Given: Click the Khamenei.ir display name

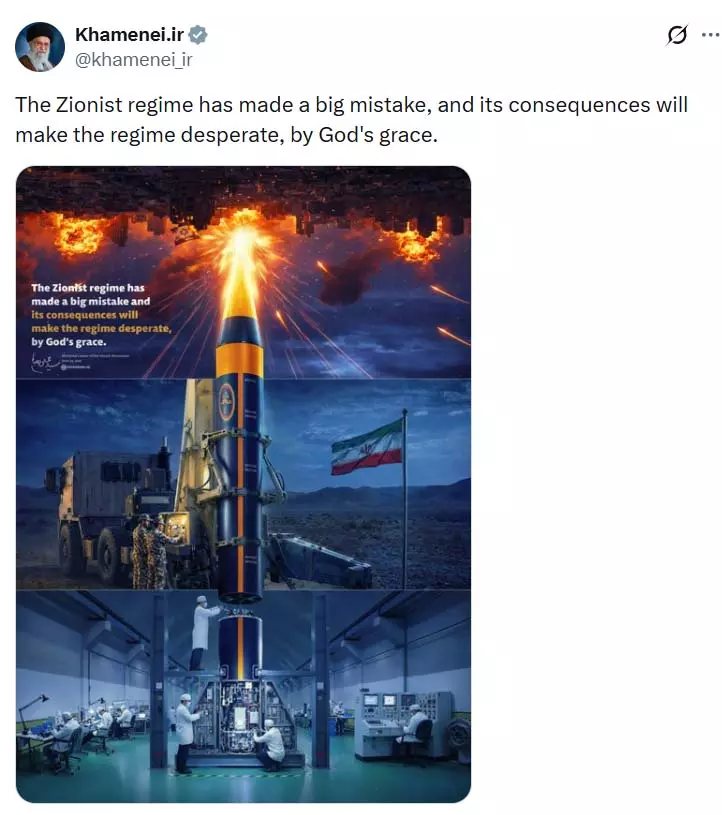Looking at the screenshot, I should [x=129, y=34].
